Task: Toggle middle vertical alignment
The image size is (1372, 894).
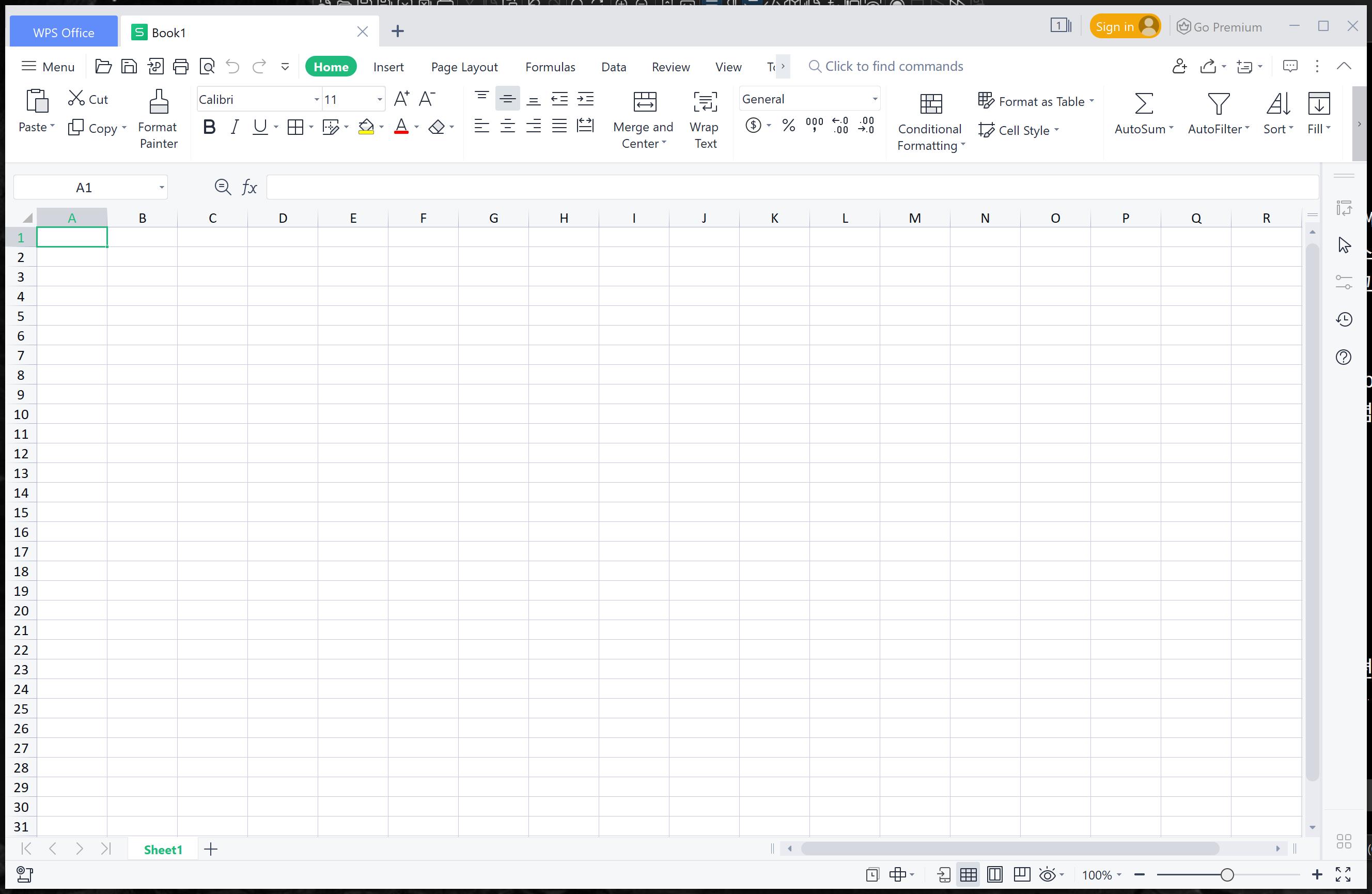Action: click(508, 99)
